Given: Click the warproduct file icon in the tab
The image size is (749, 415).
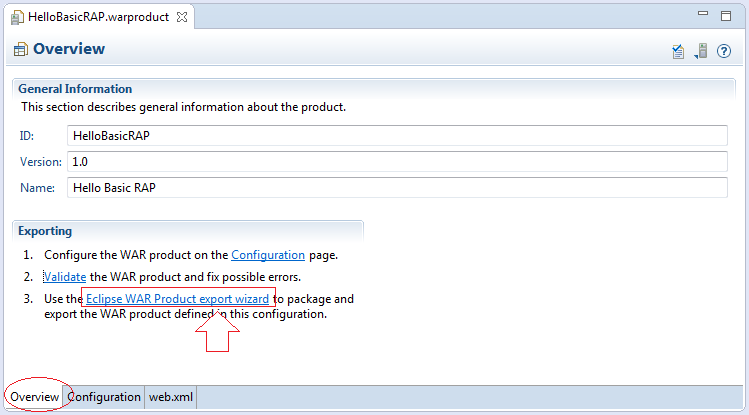Looking at the screenshot, I should 17,17.
